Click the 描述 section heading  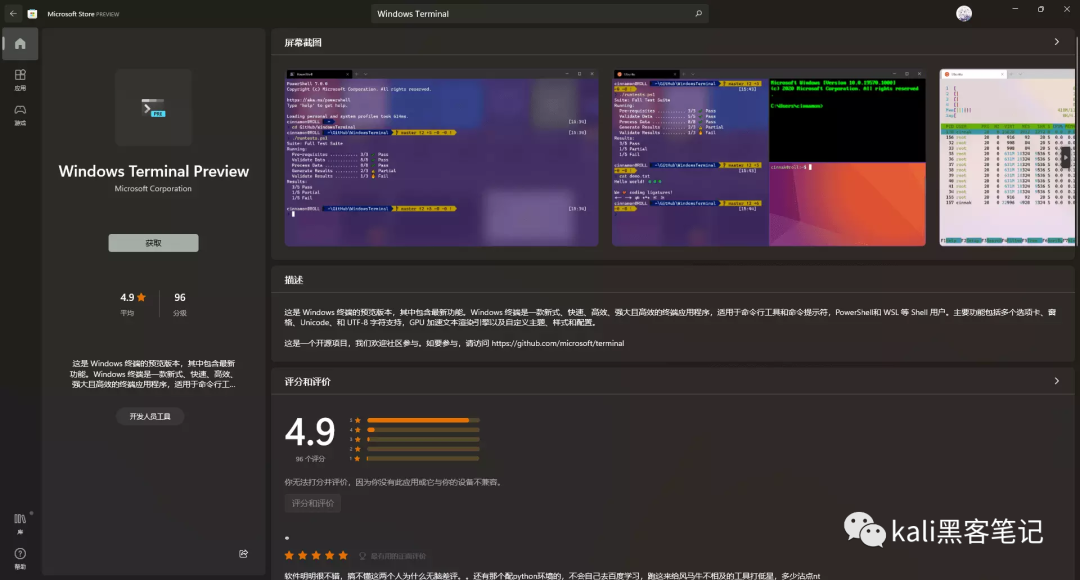pyautogui.click(x=294, y=280)
